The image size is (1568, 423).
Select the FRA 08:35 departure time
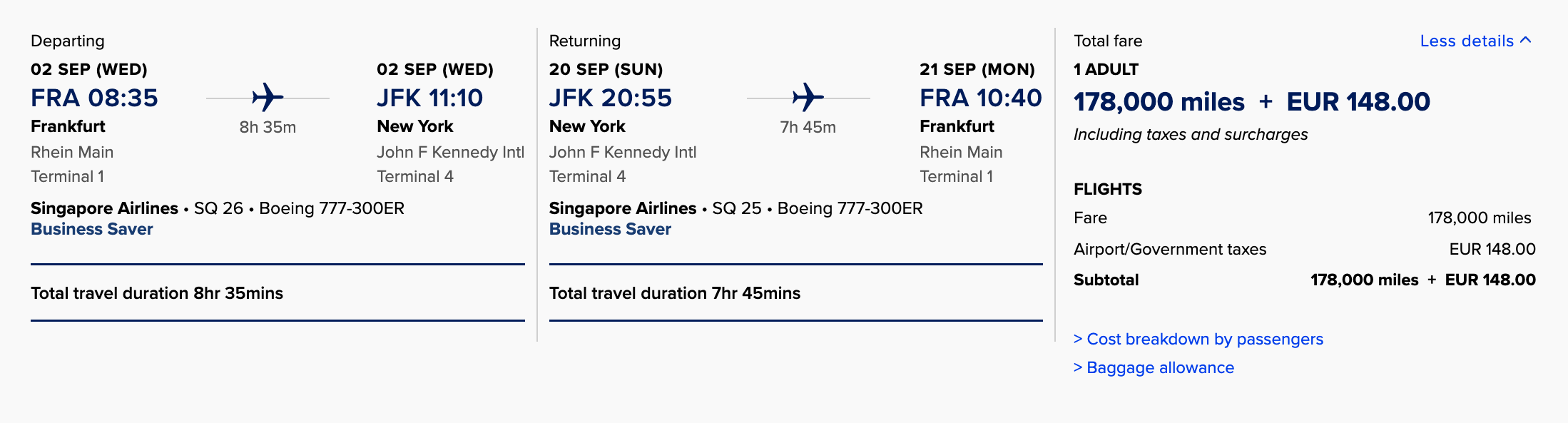tap(94, 98)
